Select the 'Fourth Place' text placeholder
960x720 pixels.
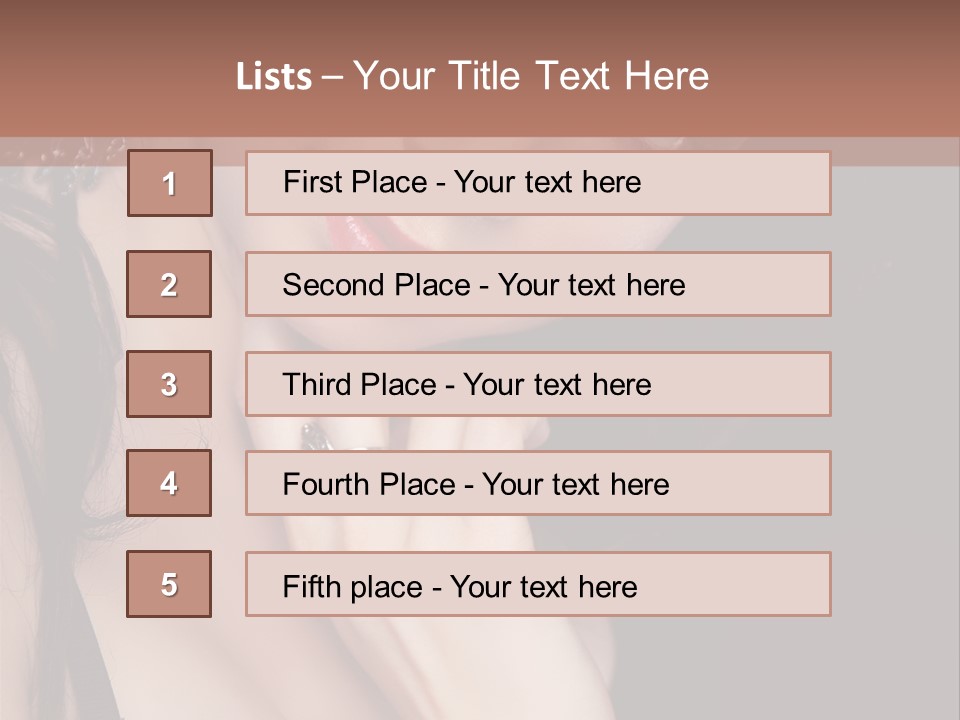pos(538,484)
